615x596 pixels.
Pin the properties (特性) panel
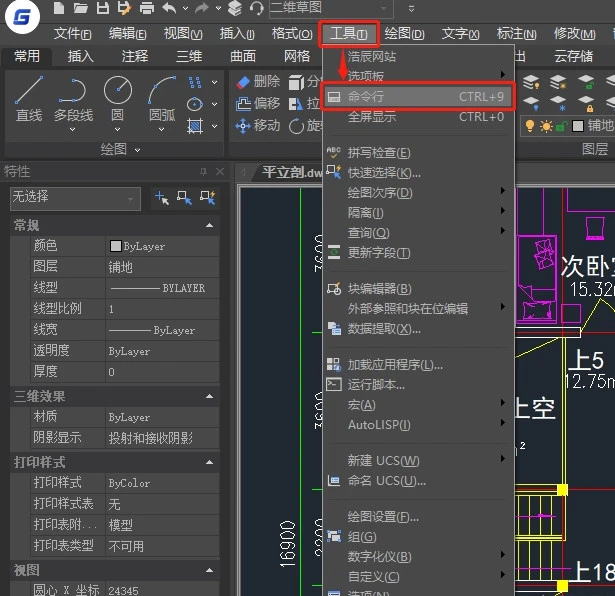203,172
